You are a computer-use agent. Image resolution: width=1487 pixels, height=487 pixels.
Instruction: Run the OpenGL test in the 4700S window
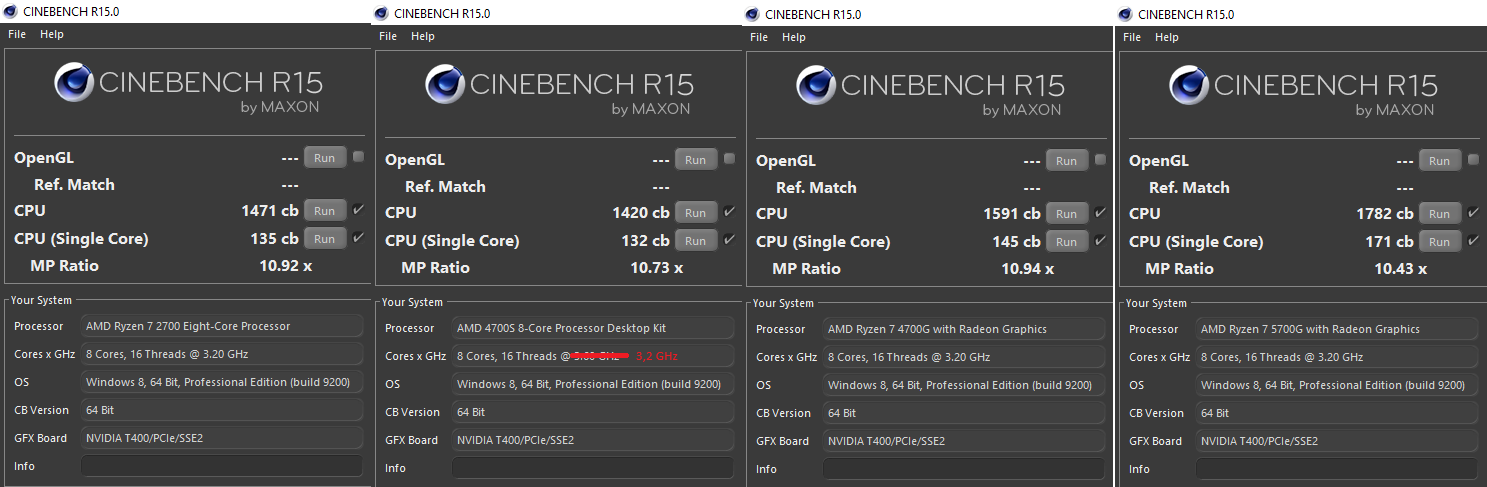(696, 160)
